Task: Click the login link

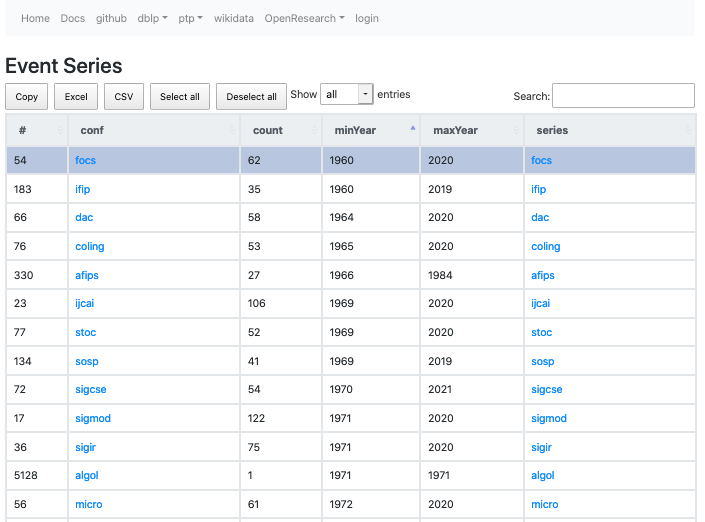Action: click(x=367, y=18)
